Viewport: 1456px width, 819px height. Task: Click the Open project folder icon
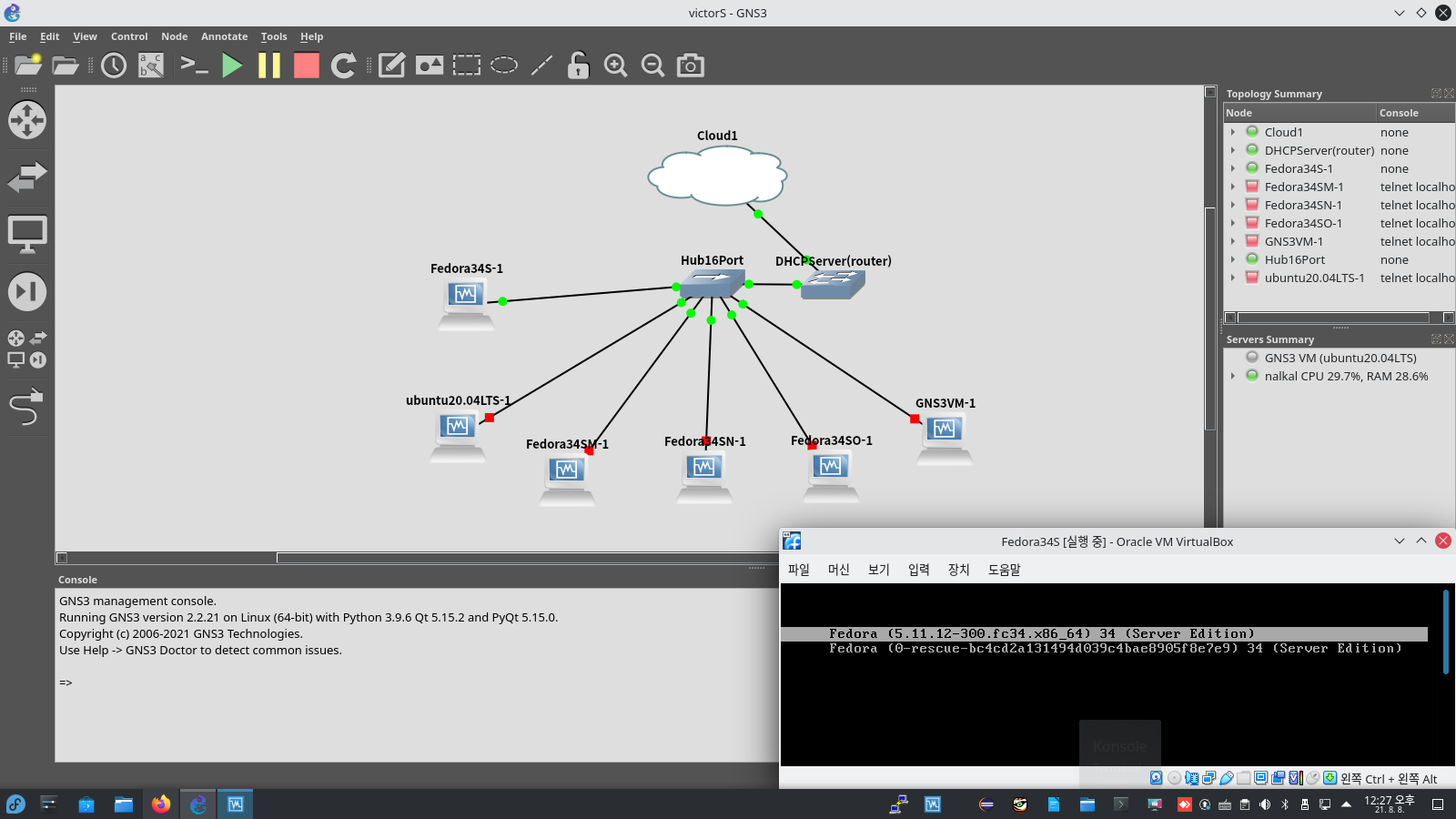[66, 66]
